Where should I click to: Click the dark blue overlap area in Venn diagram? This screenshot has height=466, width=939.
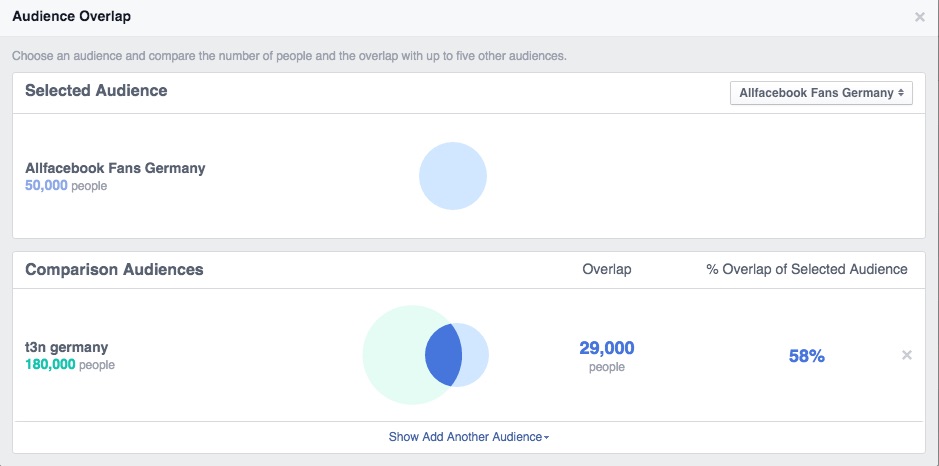click(x=443, y=355)
